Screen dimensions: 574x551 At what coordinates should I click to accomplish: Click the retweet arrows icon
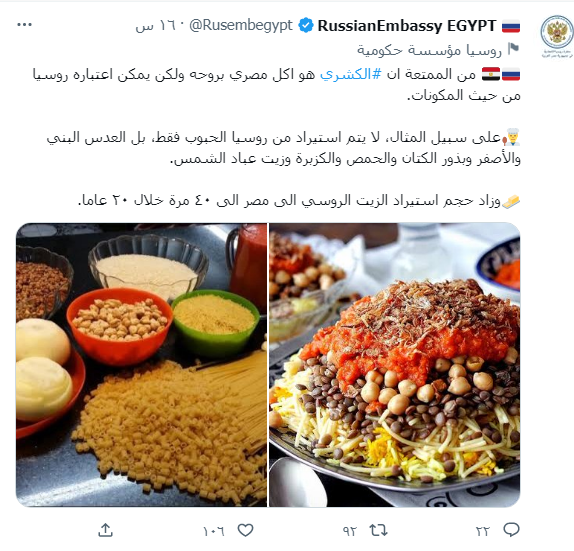coord(379,530)
